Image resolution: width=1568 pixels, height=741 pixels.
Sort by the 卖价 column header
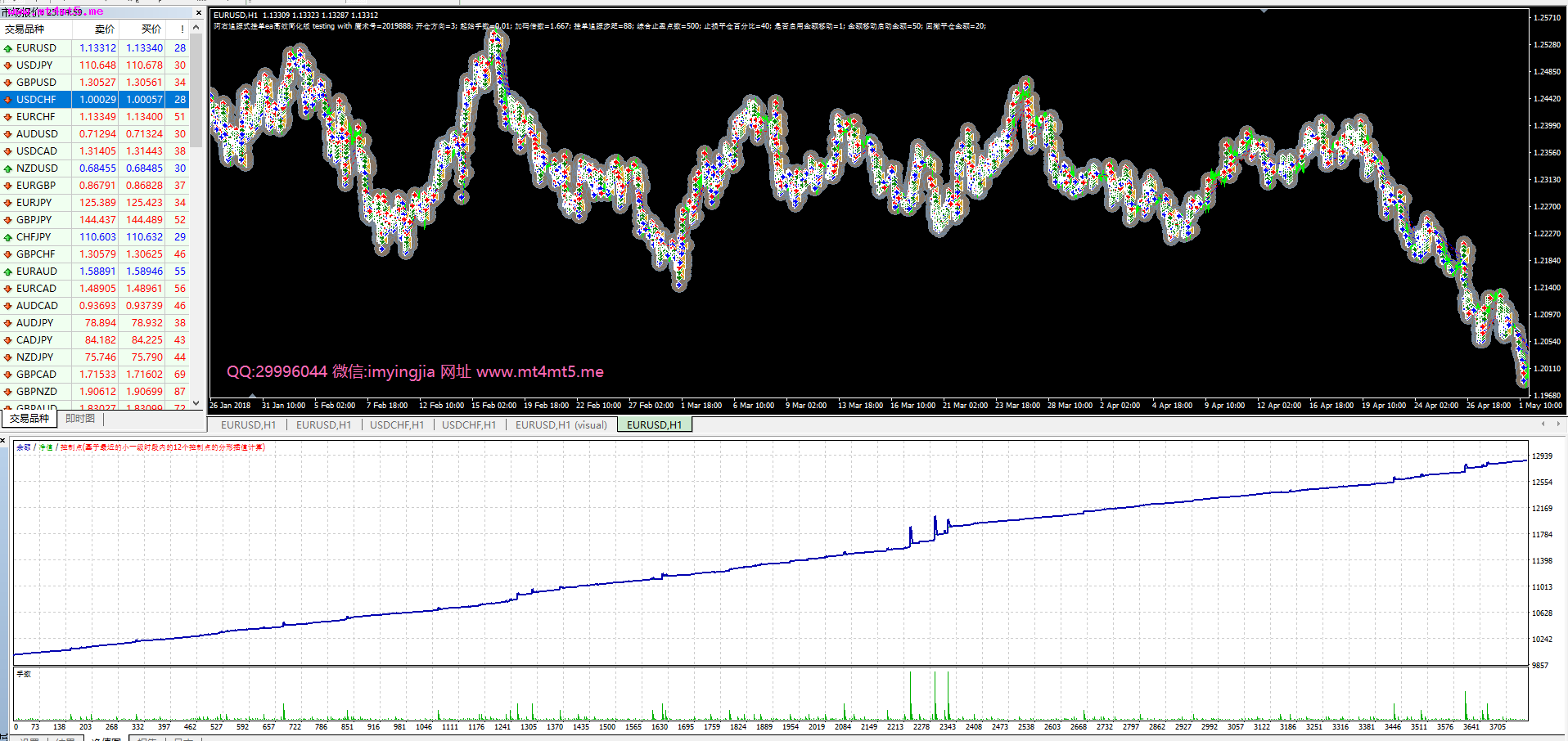point(96,29)
